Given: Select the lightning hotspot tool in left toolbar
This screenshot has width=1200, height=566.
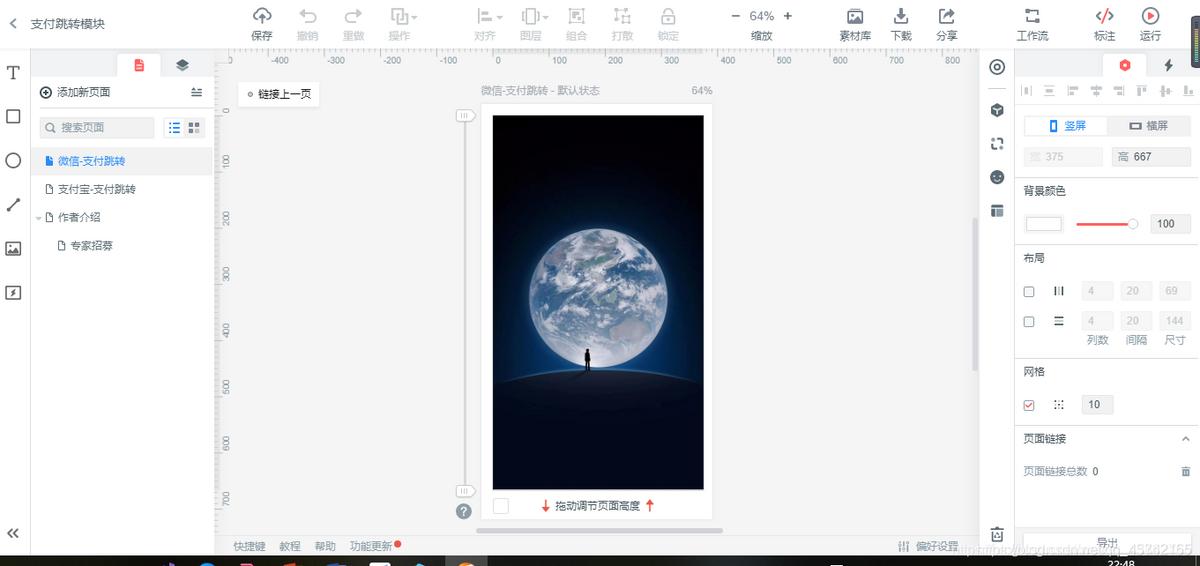Looking at the screenshot, I should coord(13,293).
